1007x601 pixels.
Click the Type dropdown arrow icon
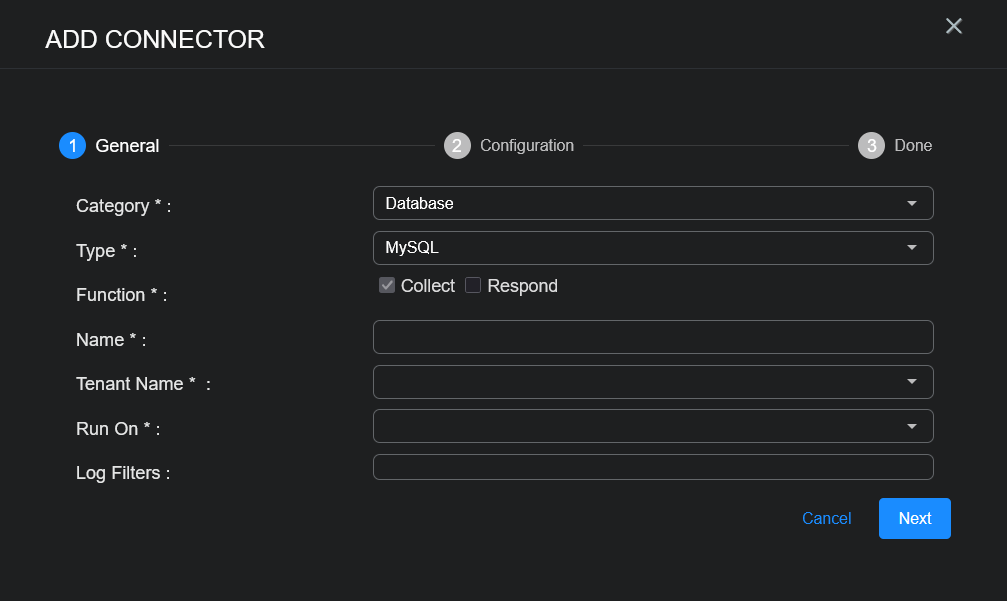pos(911,248)
